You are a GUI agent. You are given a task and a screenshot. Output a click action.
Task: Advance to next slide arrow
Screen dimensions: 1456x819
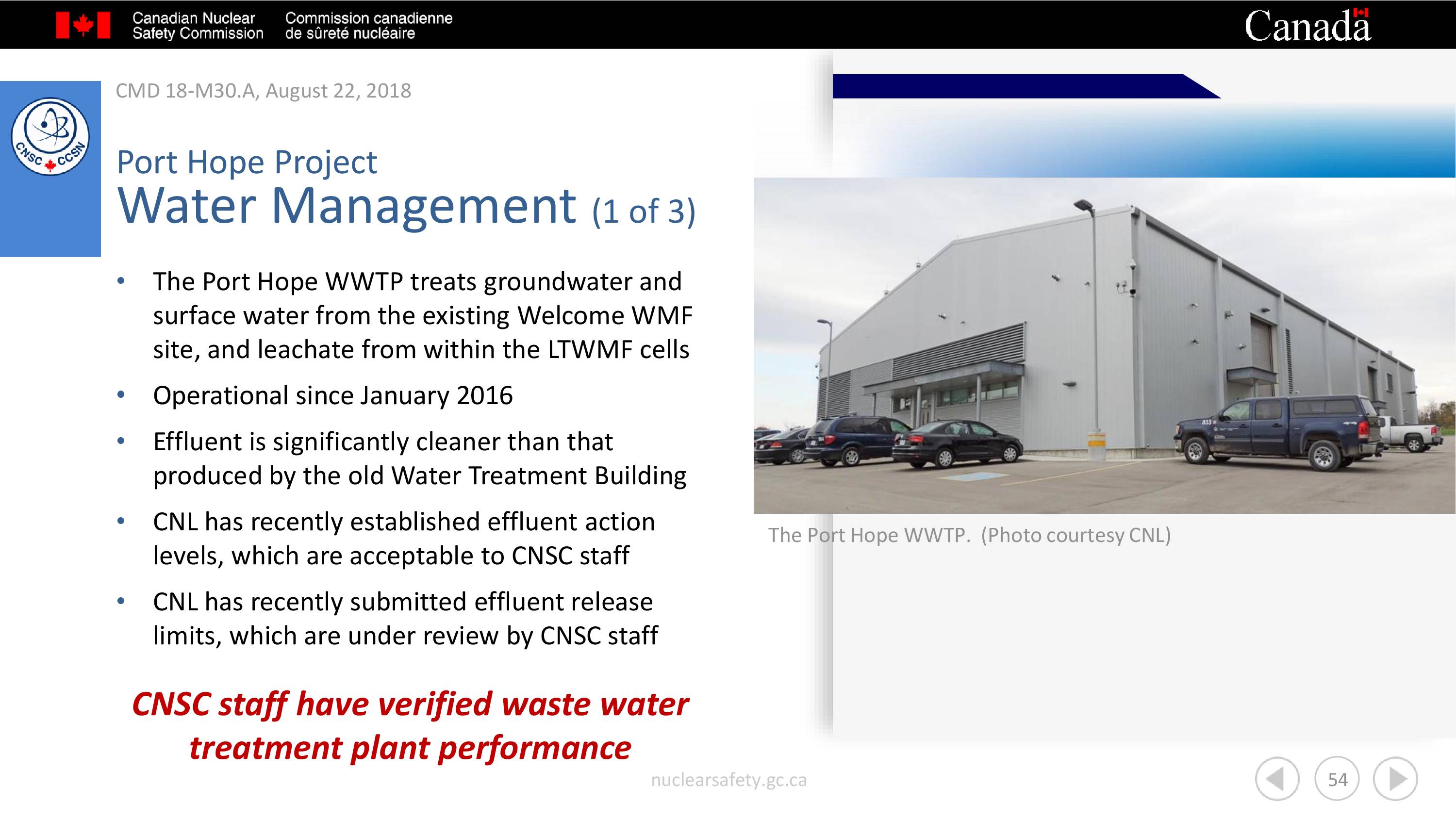click(x=1395, y=779)
